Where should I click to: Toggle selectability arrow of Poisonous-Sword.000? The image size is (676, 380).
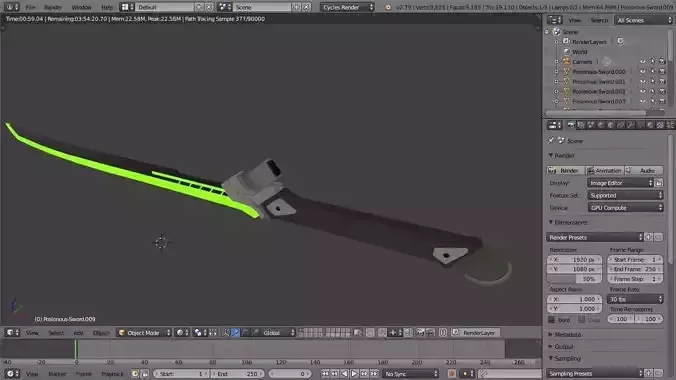(x=653, y=72)
